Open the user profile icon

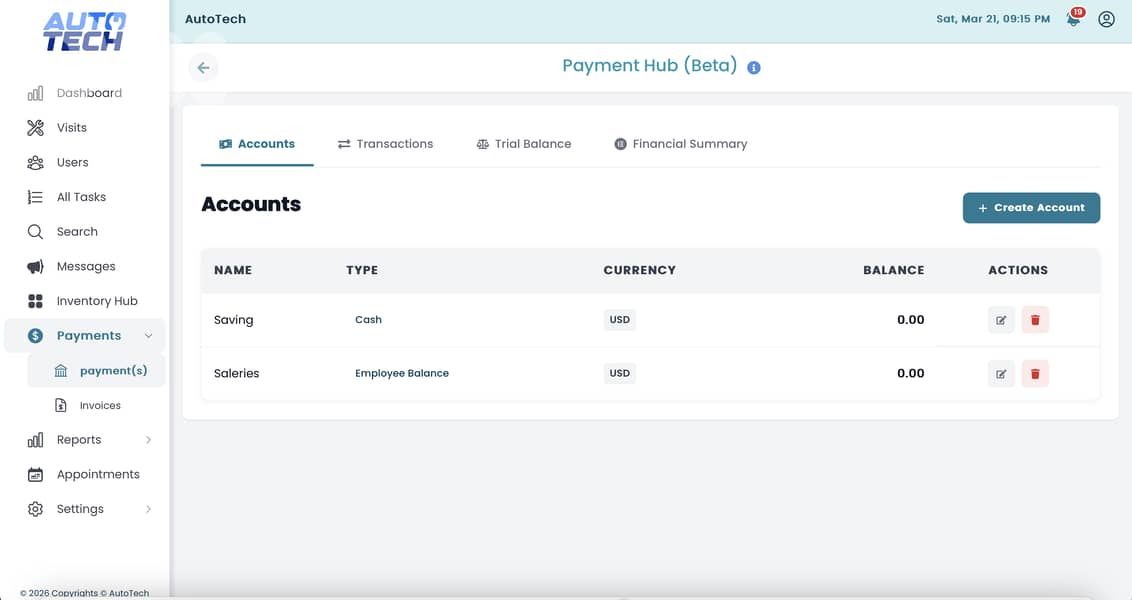pos(1106,19)
